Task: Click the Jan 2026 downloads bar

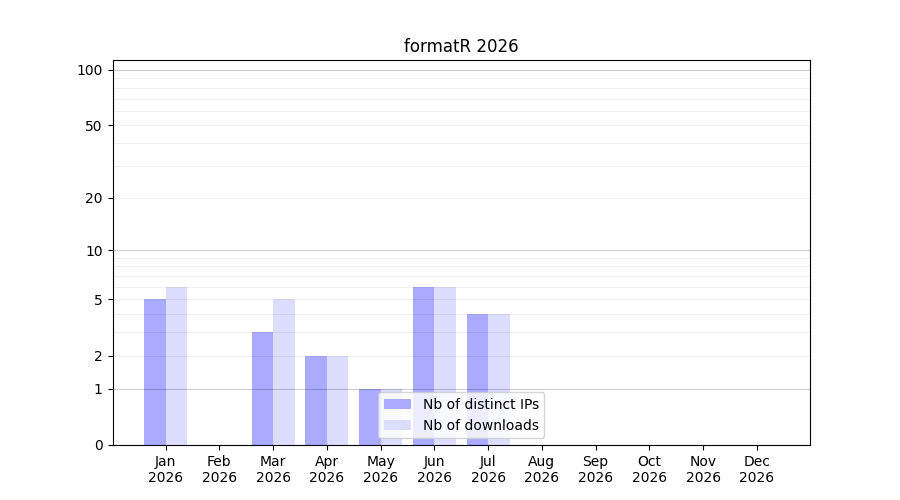Action: pyautogui.click(x=176, y=366)
